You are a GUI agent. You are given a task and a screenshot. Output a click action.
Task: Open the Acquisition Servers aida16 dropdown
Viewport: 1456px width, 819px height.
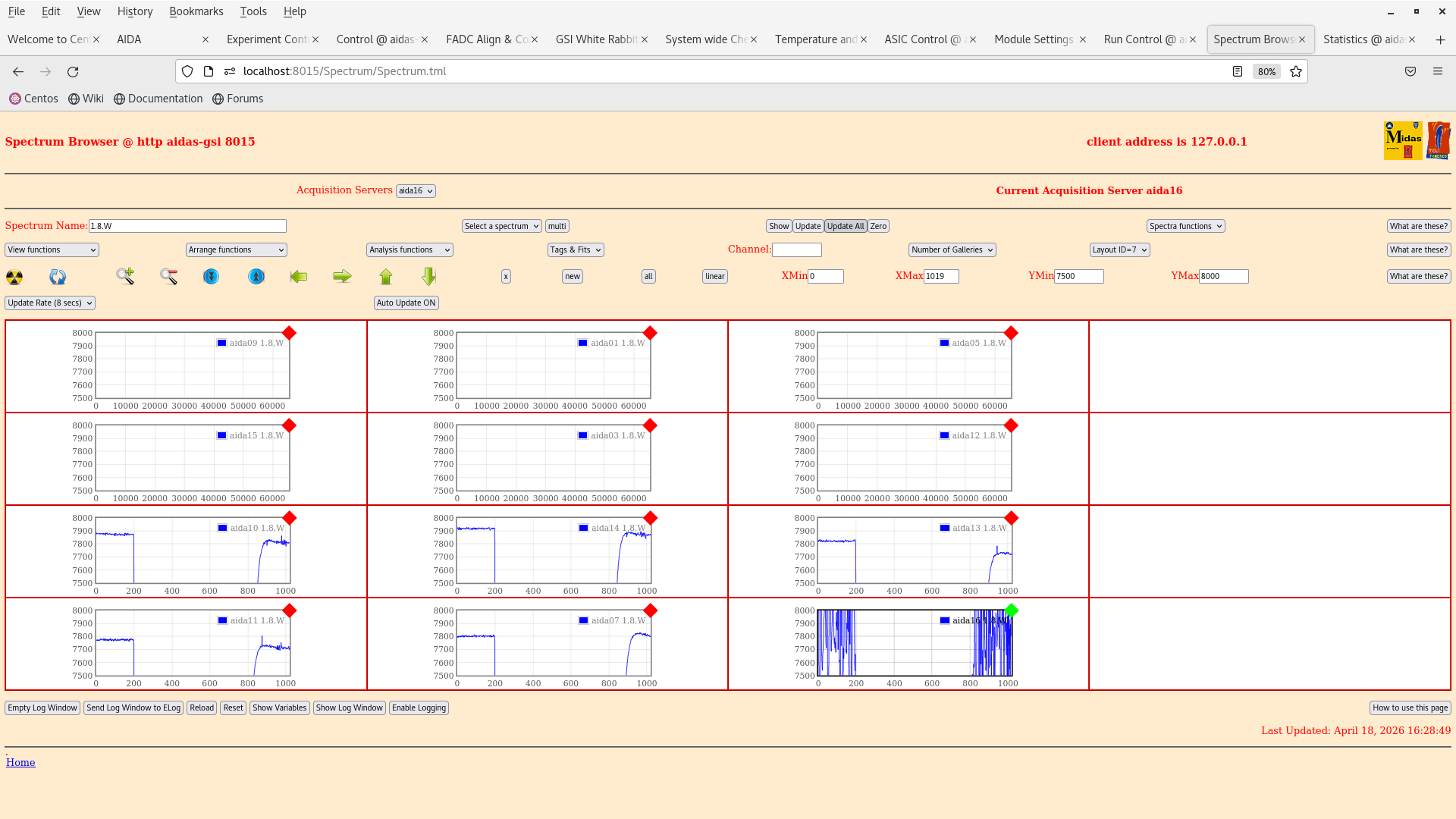point(416,191)
